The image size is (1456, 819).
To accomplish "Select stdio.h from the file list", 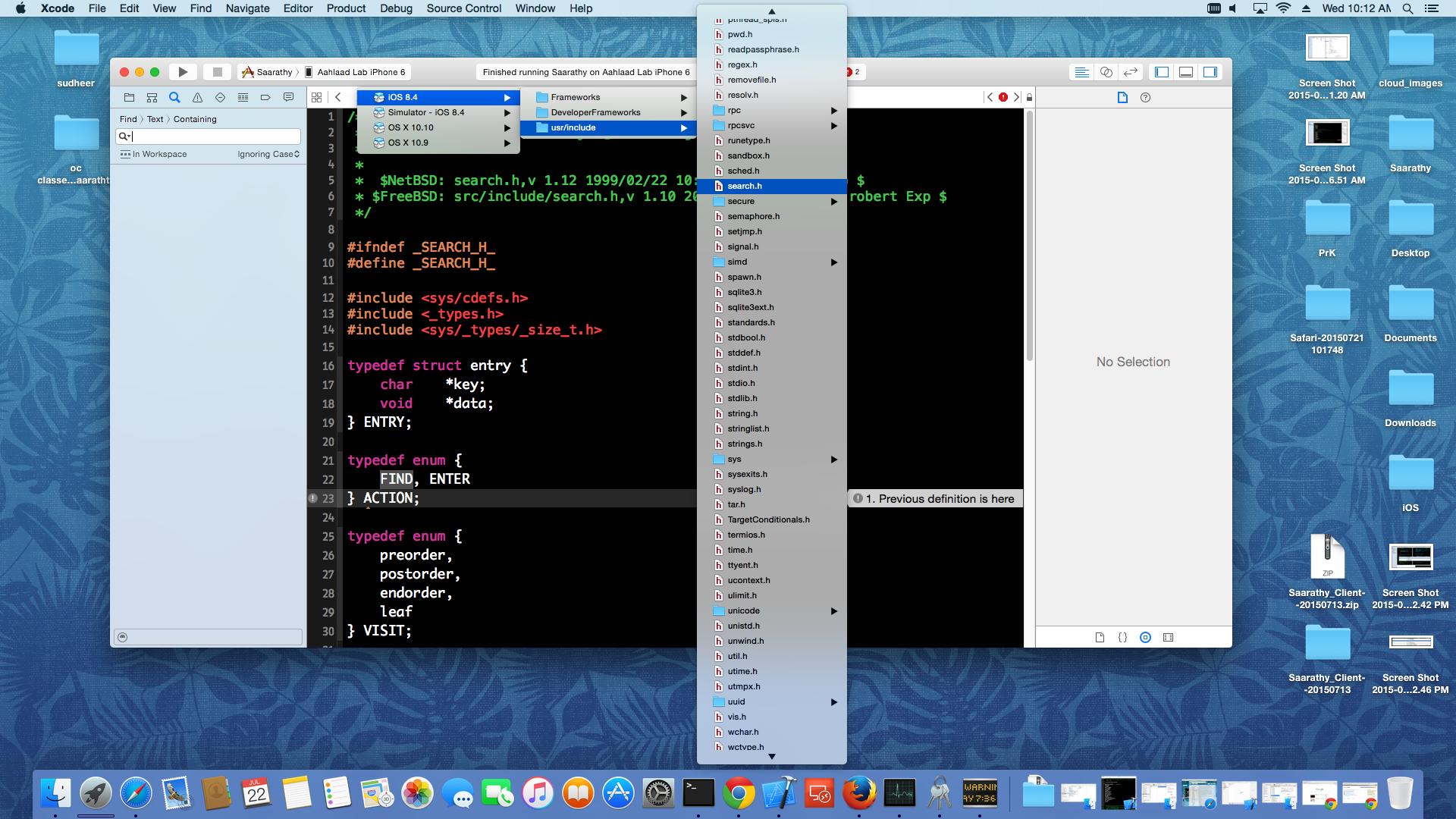I will (x=772, y=383).
